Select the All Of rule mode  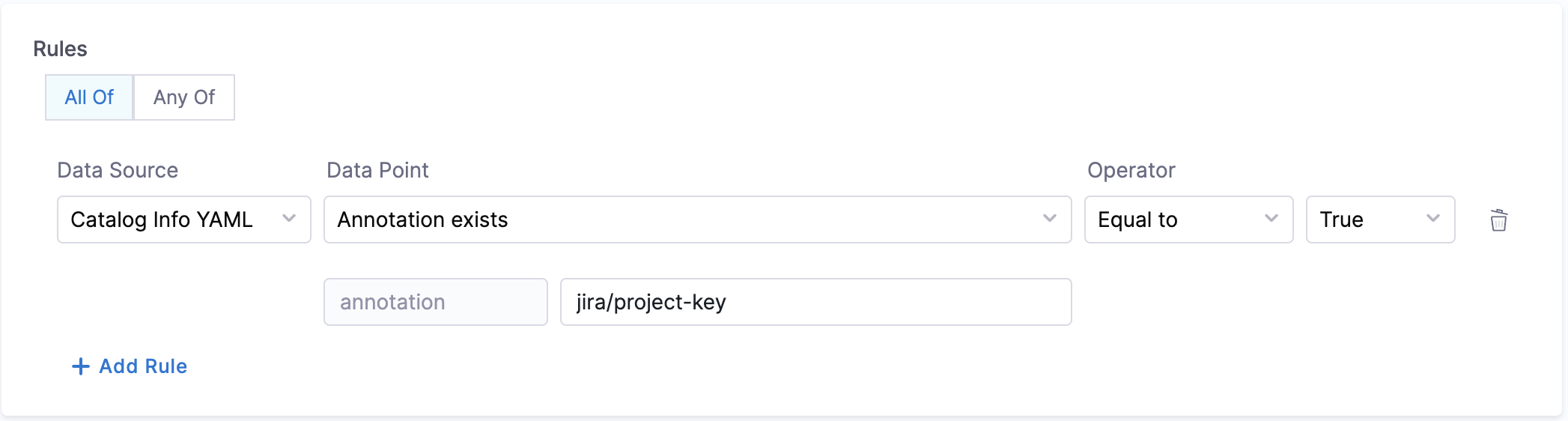[89, 97]
